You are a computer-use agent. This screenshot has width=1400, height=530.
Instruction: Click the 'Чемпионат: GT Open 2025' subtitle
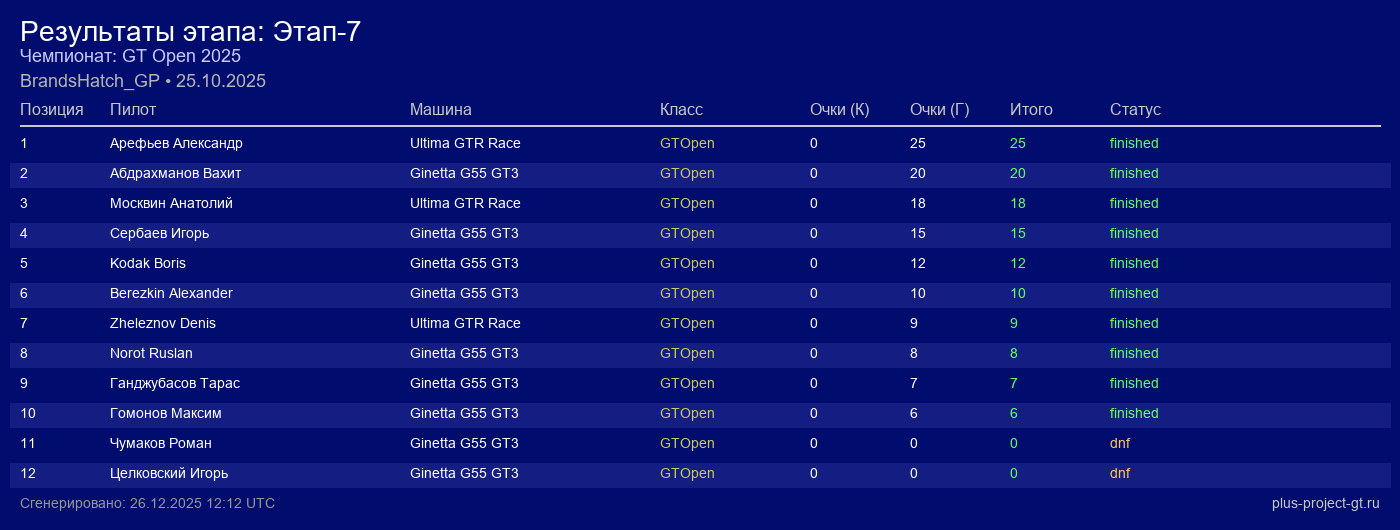coord(130,56)
